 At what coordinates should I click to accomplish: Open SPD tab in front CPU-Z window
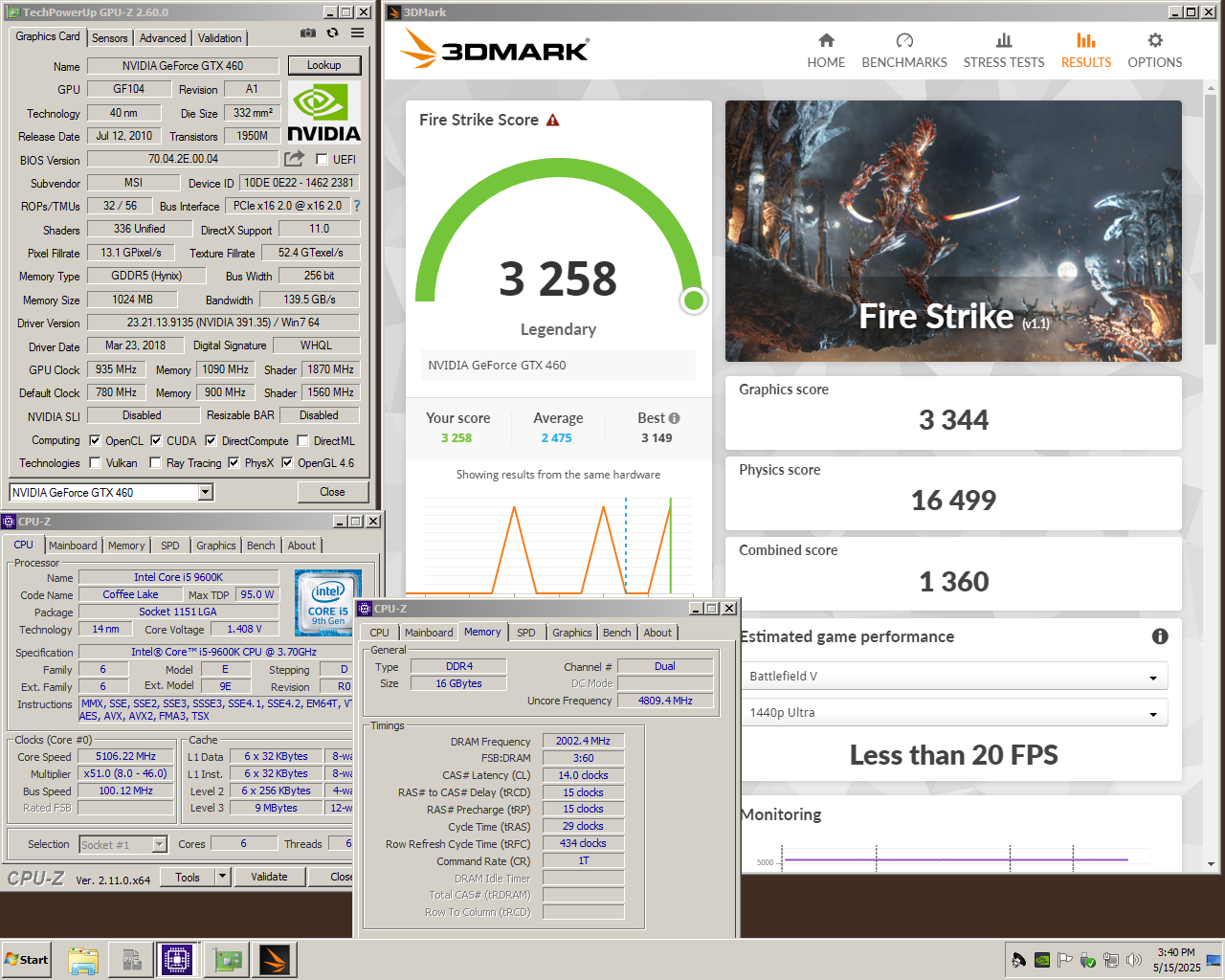click(x=526, y=633)
